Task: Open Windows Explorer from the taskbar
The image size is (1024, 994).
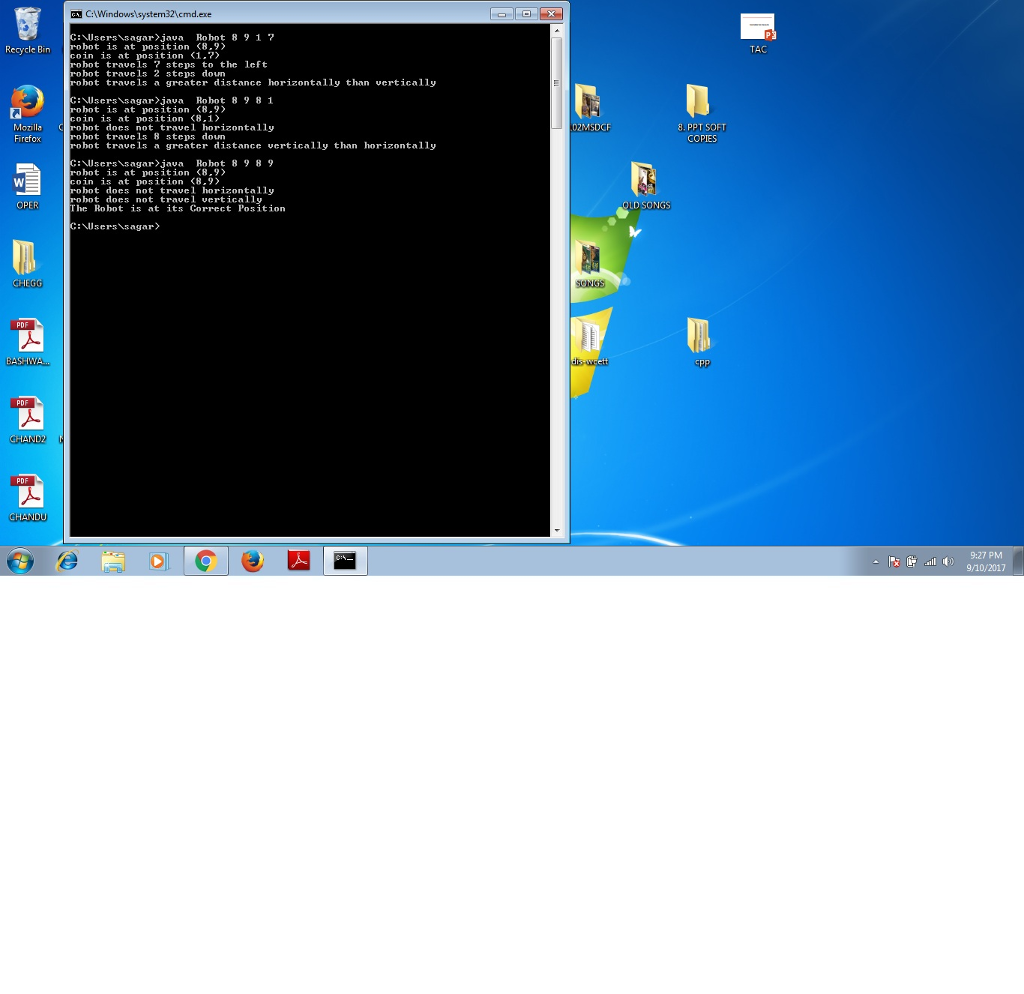Action: [113, 561]
